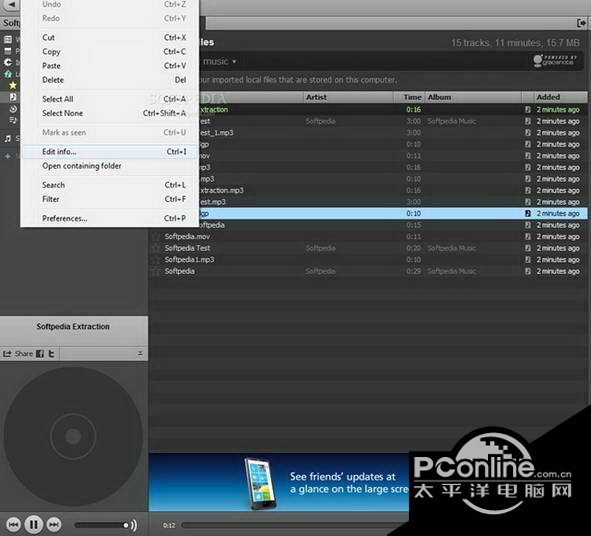591x536 pixels.
Task: Click the plus icon to add a playlist
Action: pyautogui.click(x=8, y=156)
